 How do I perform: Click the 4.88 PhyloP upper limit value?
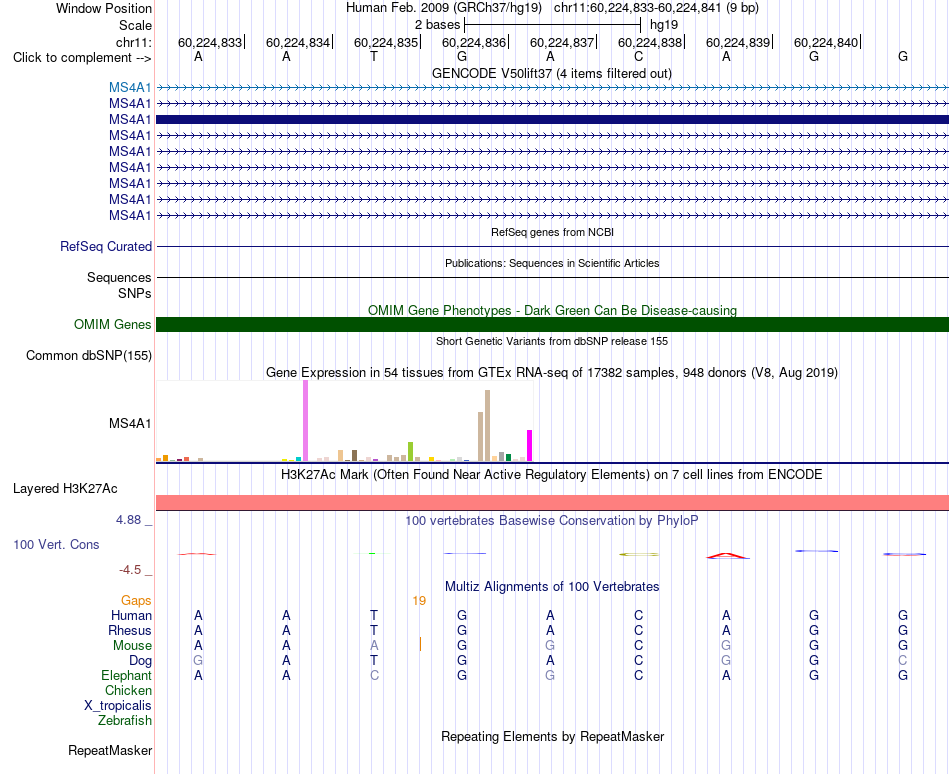pyautogui.click(x=128, y=520)
